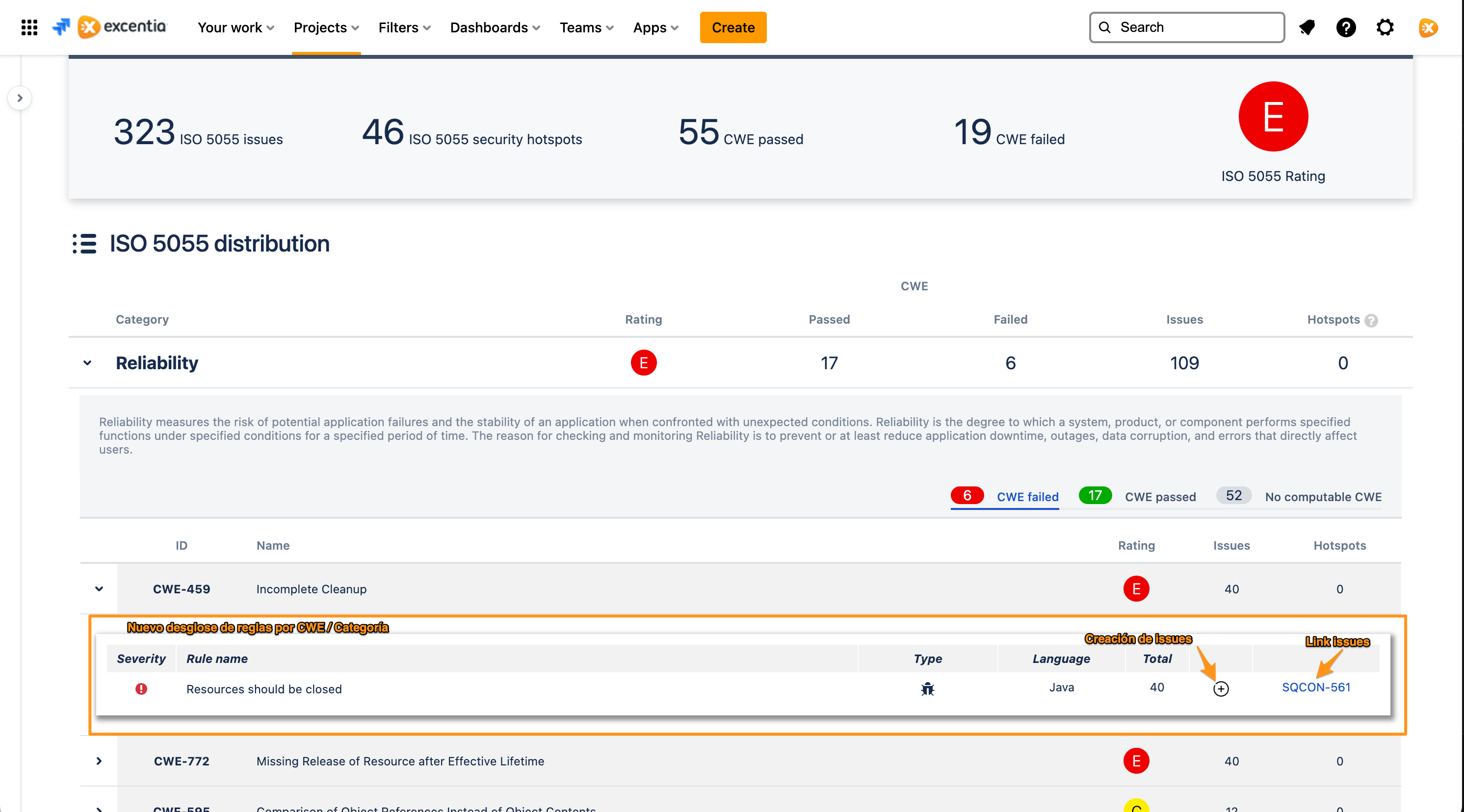The image size is (1464, 812).
Task: Click the bug type icon
Action: [x=927, y=689]
